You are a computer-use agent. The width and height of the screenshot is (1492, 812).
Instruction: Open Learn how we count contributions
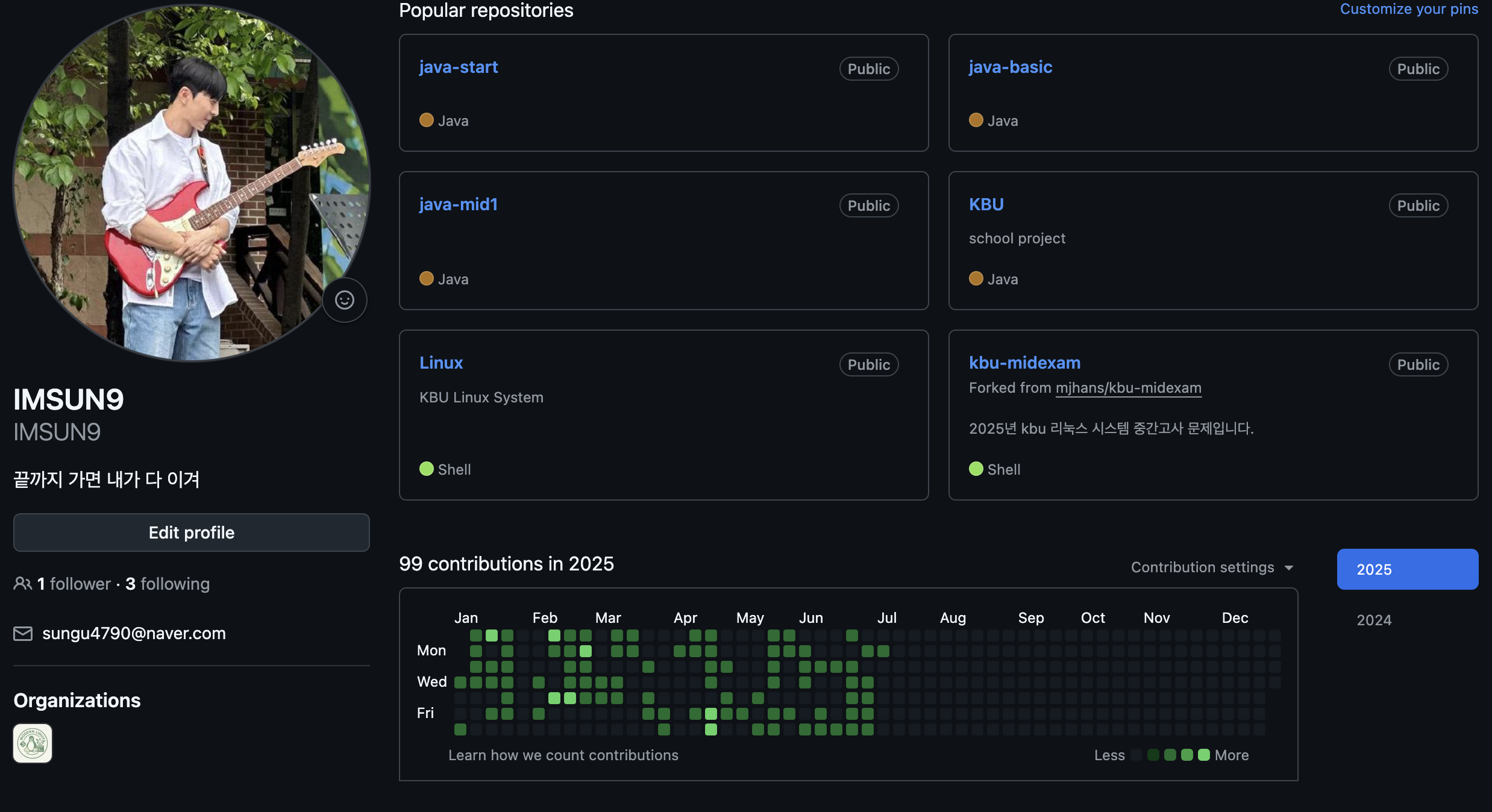point(563,755)
